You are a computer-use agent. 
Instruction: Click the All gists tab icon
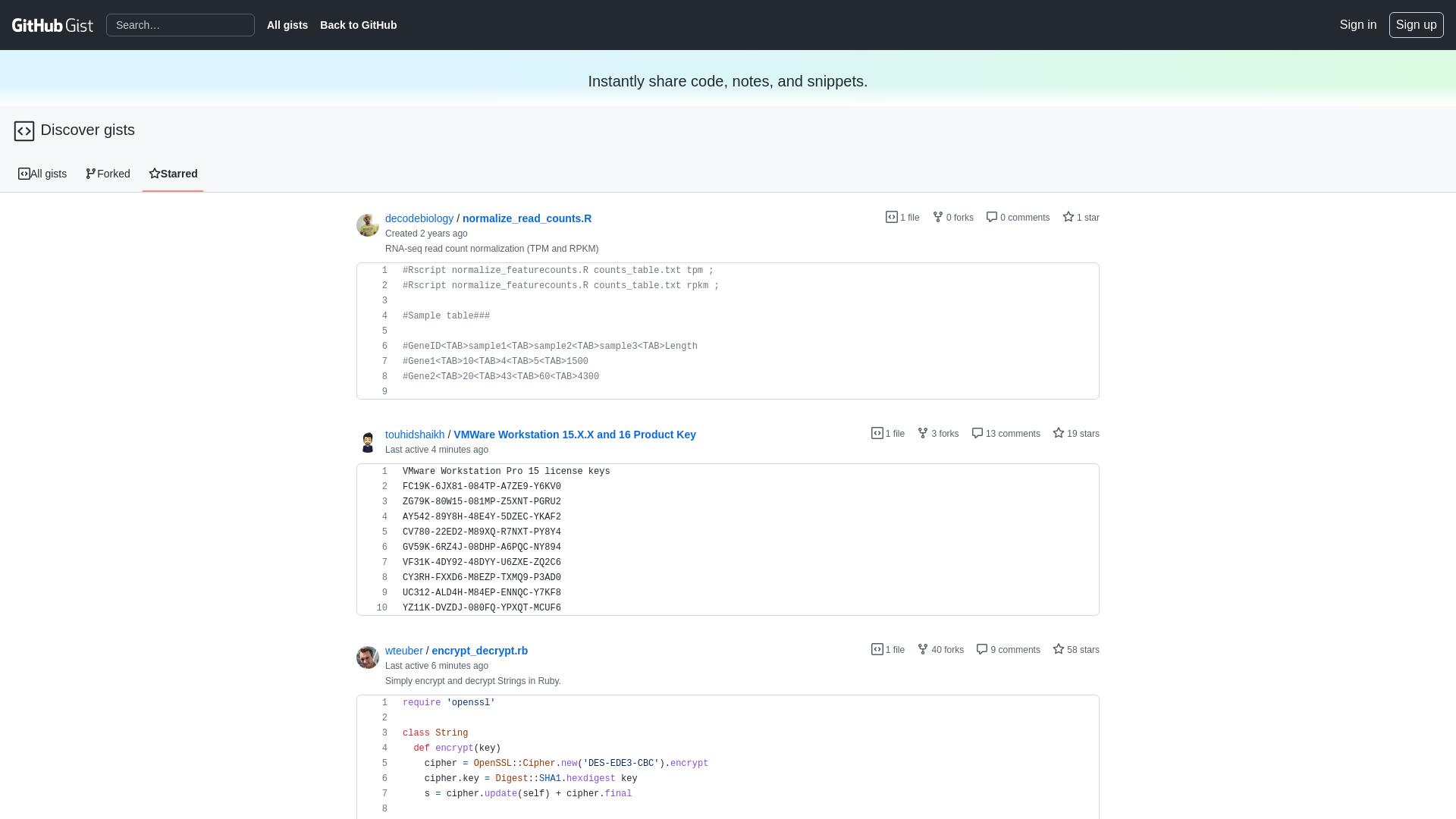24,174
